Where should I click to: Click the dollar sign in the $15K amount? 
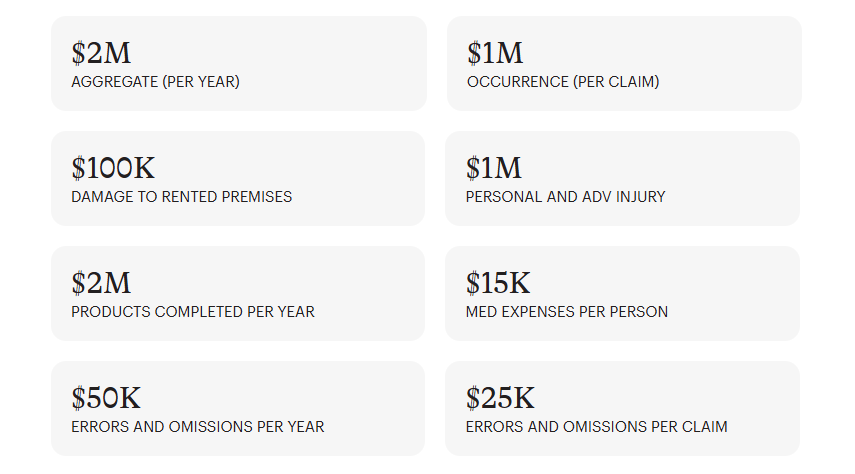point(473,283)
